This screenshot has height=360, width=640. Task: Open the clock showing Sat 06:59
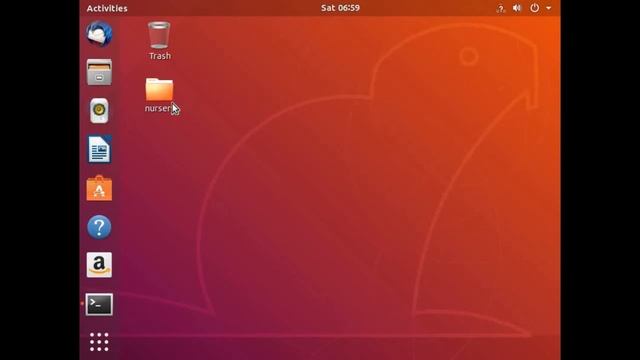tap(340, 8)
